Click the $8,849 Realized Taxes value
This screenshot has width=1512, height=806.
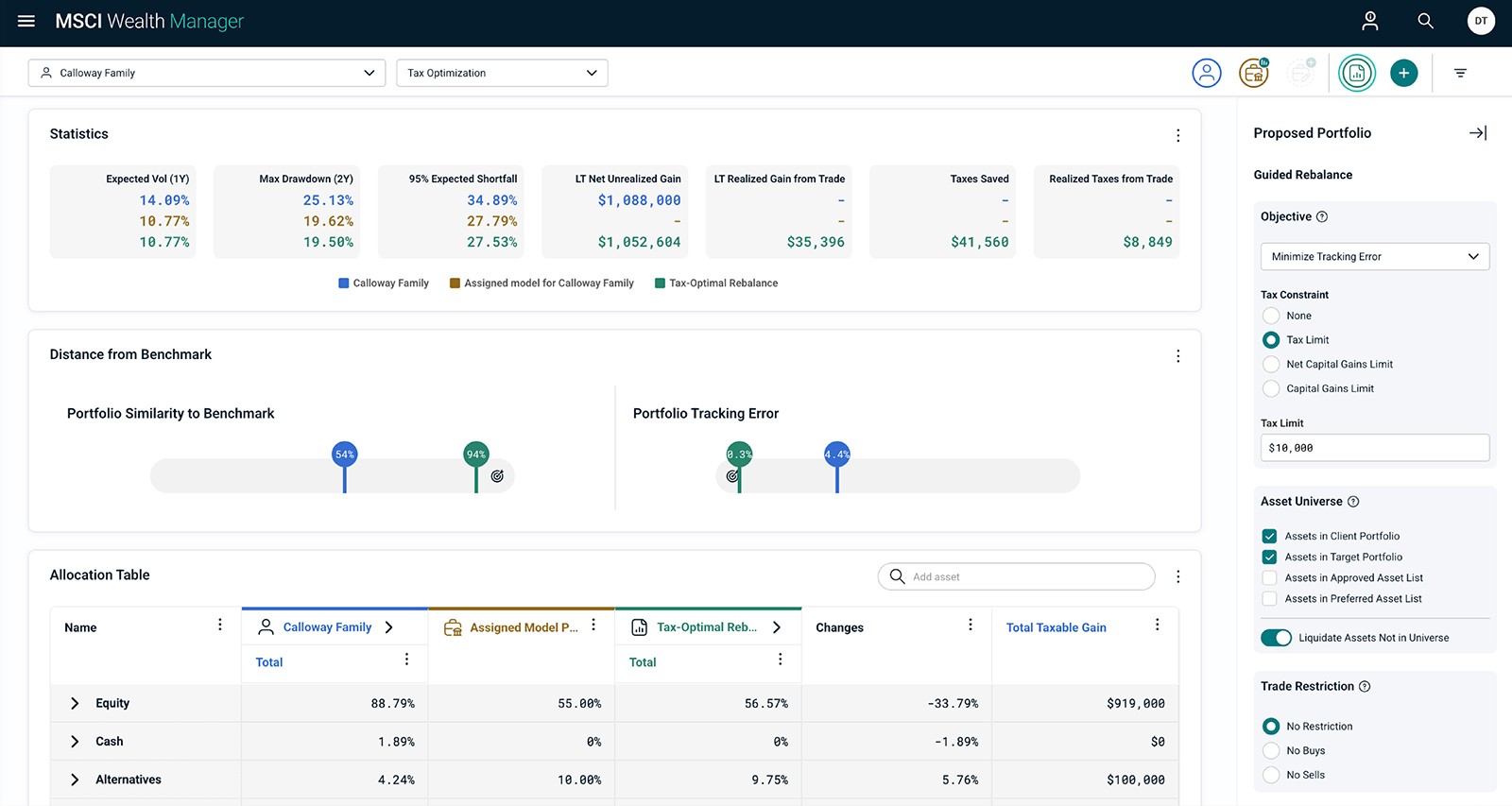(x=1147, y=242)
